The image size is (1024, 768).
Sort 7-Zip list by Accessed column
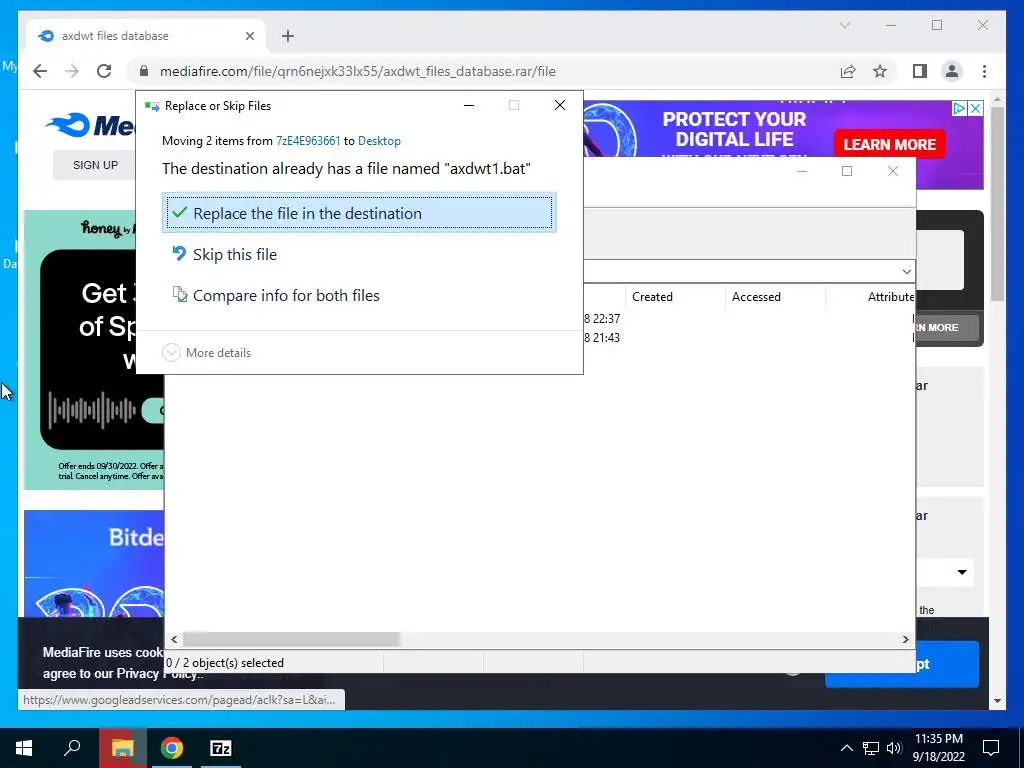775,296
